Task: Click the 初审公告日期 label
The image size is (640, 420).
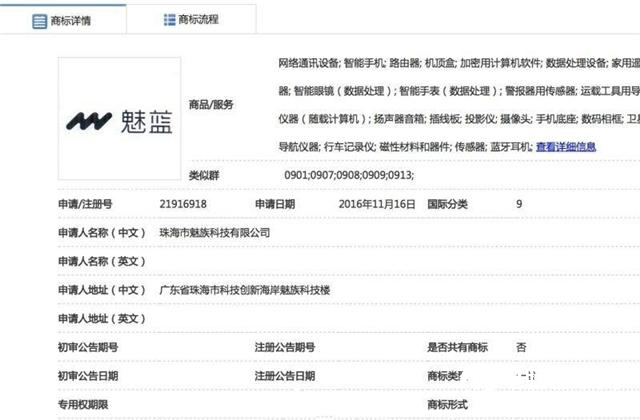Action: [x=88, y=376]
